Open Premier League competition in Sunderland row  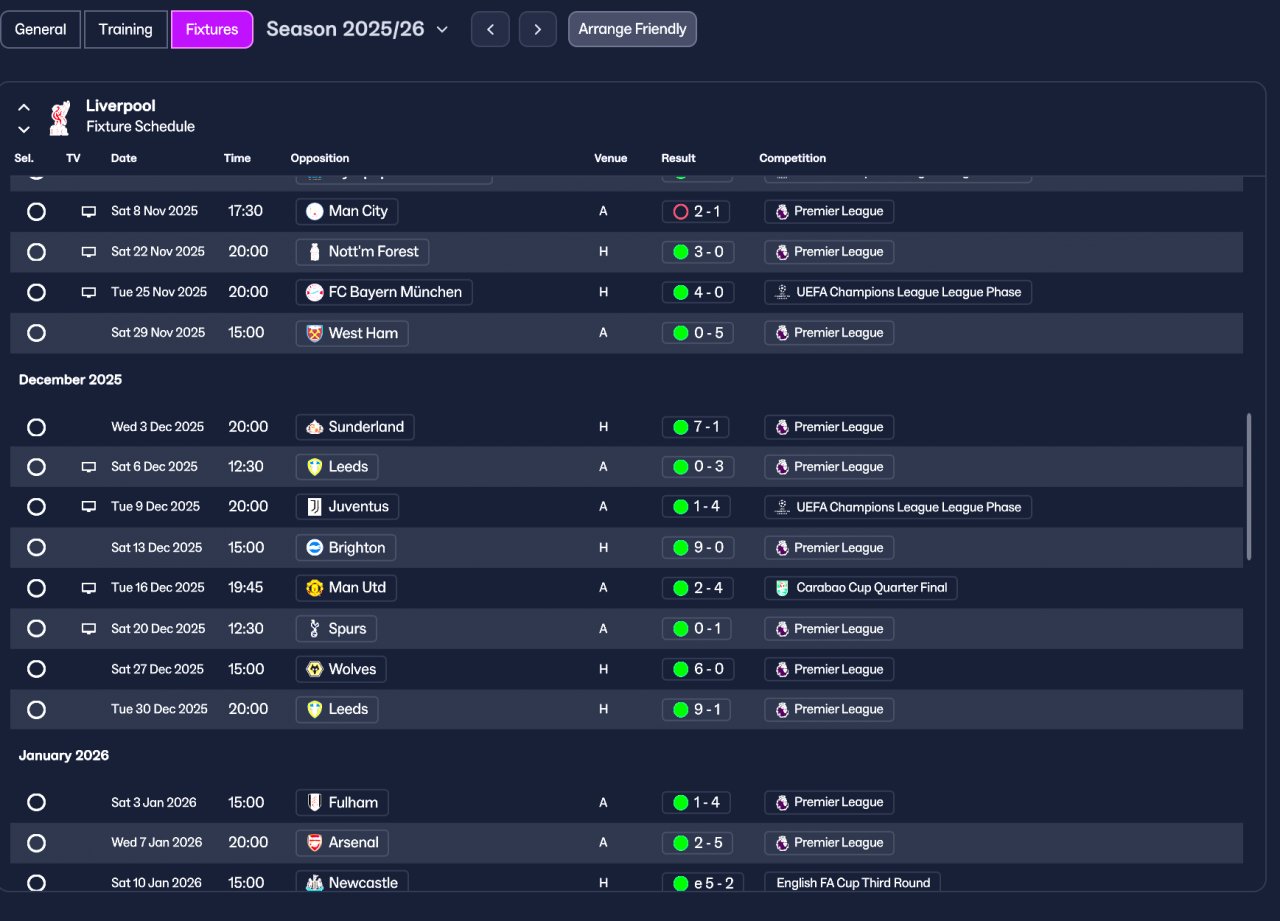click(829, 427)
